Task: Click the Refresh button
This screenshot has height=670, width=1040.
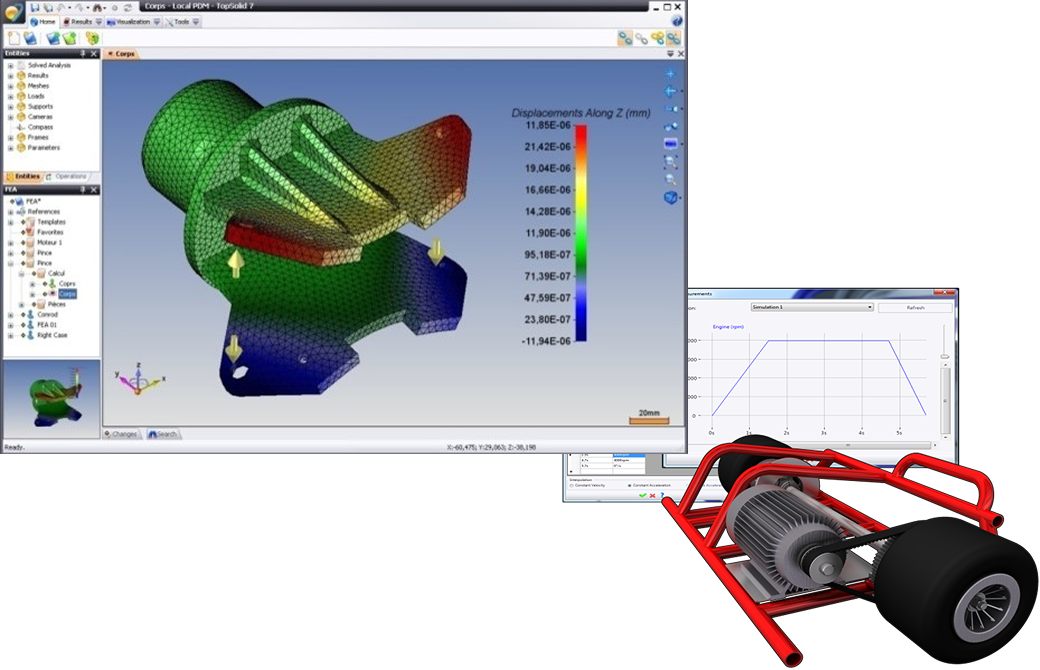Action: pyautogui.click(x=915, y=307)
